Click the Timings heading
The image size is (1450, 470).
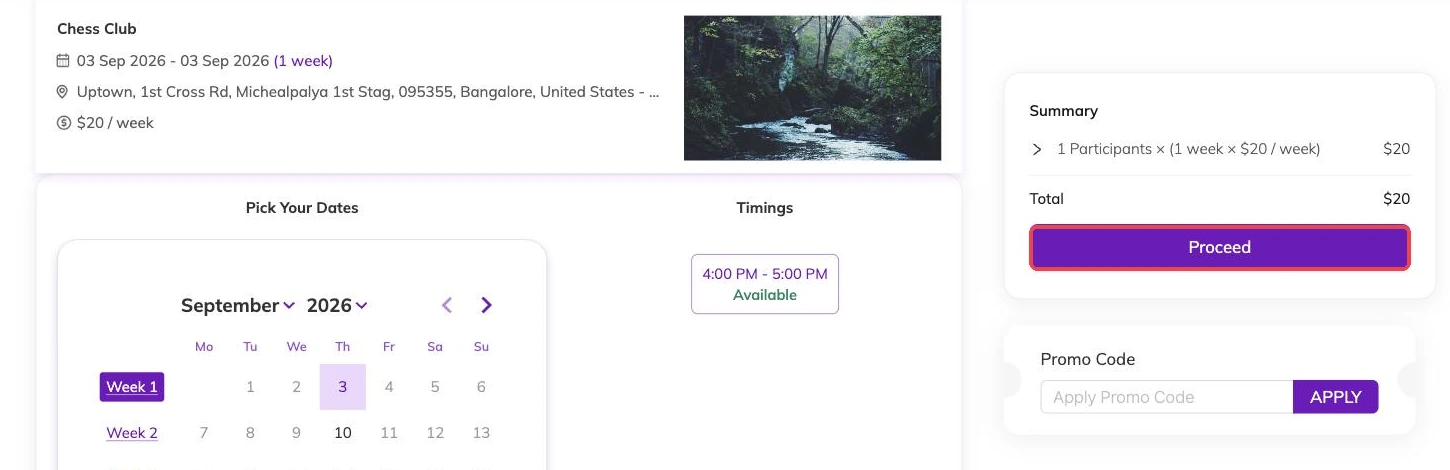765,208
